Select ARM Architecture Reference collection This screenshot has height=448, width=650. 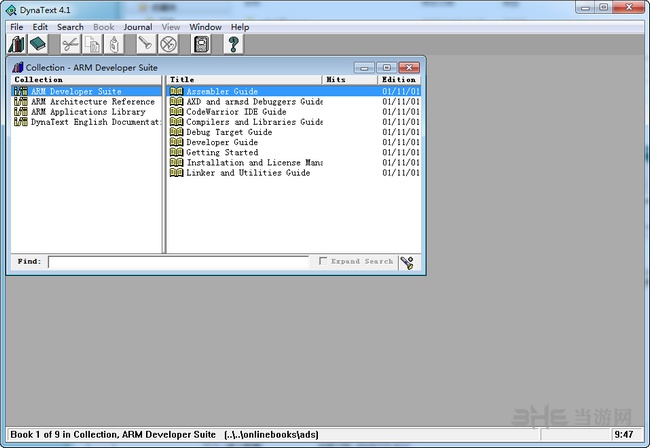[92, 102]
